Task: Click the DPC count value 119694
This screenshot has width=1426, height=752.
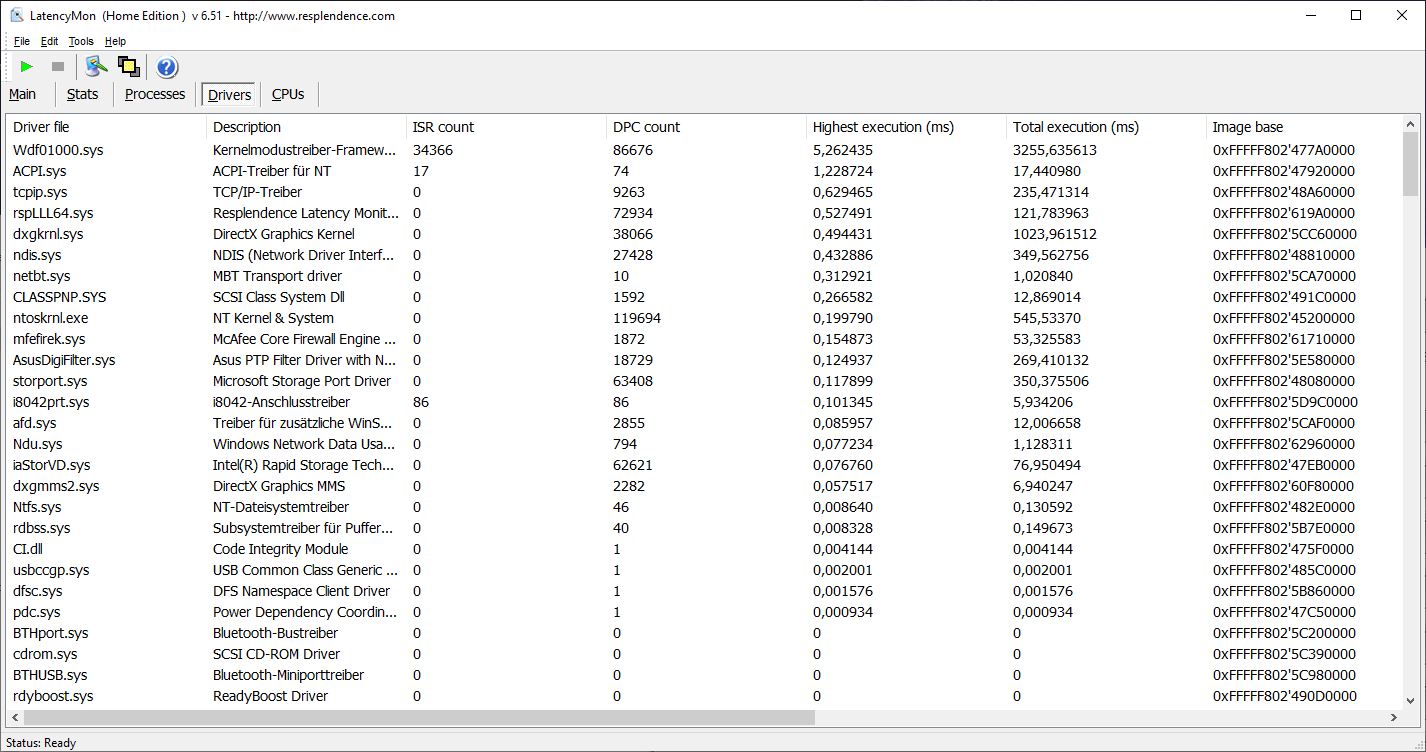Action: (x=637, y=318)
